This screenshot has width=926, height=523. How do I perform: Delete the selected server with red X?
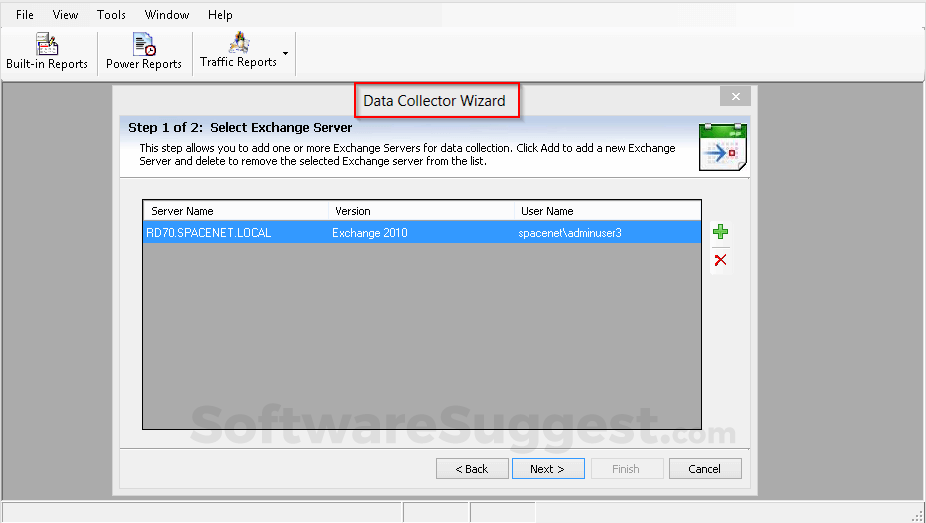(x=720, y=260)
